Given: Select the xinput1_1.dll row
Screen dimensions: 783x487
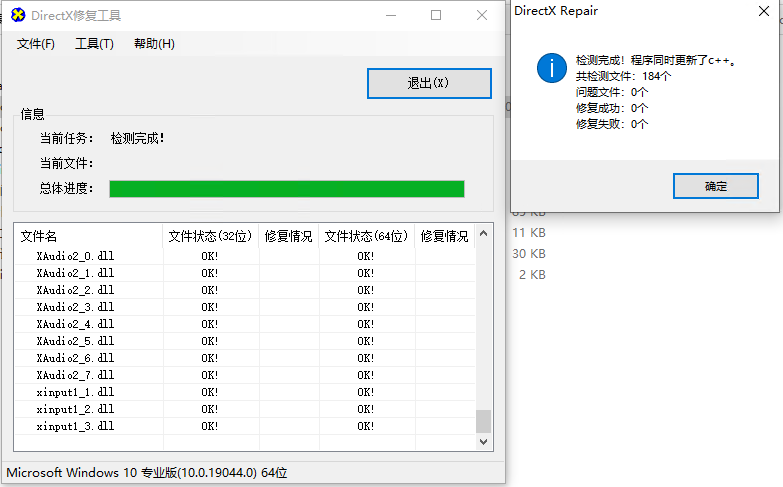Looking at the screenshot, I should [x=245, y=392].
